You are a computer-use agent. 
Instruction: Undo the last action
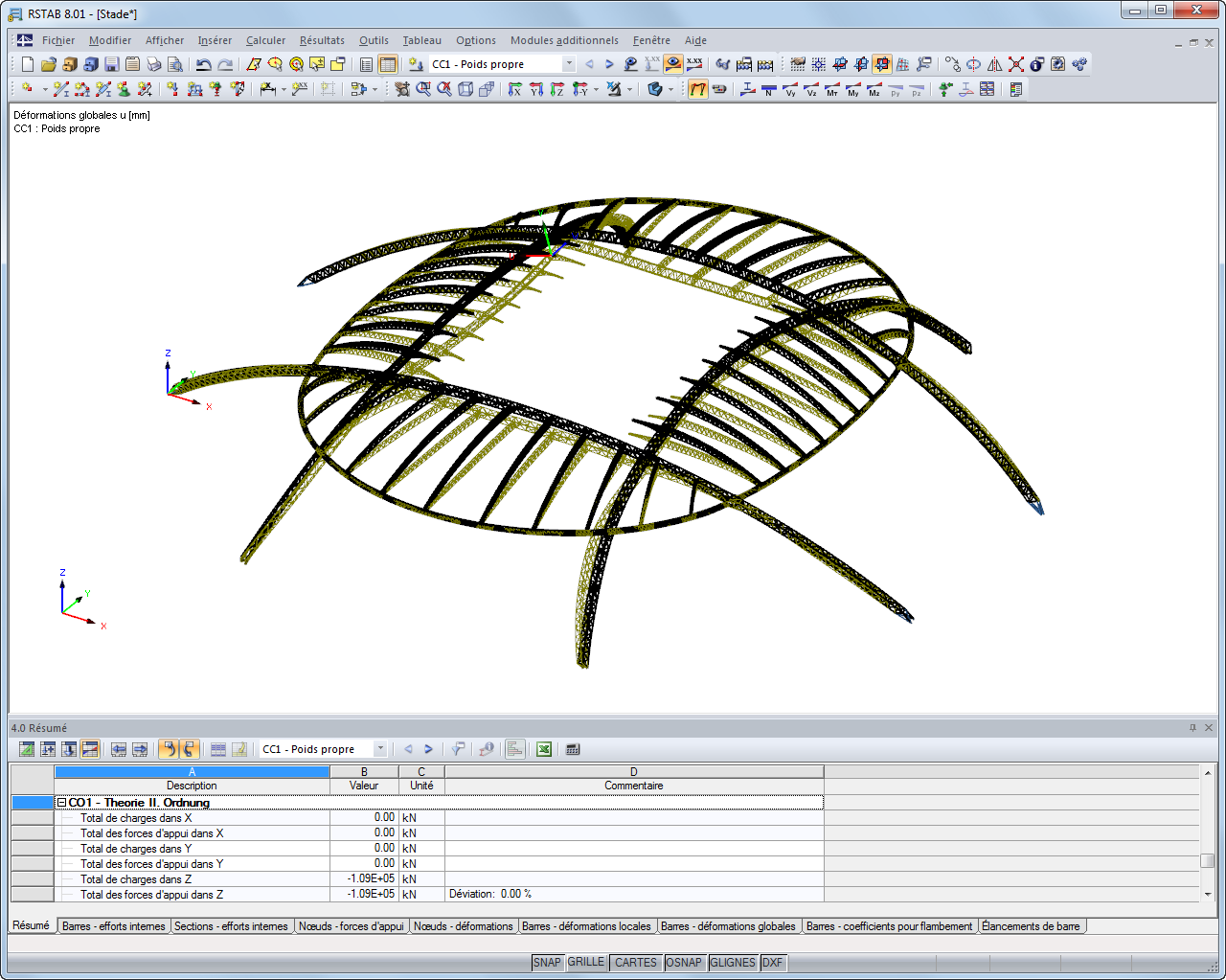pyautogui.click(x=204, y=64)
